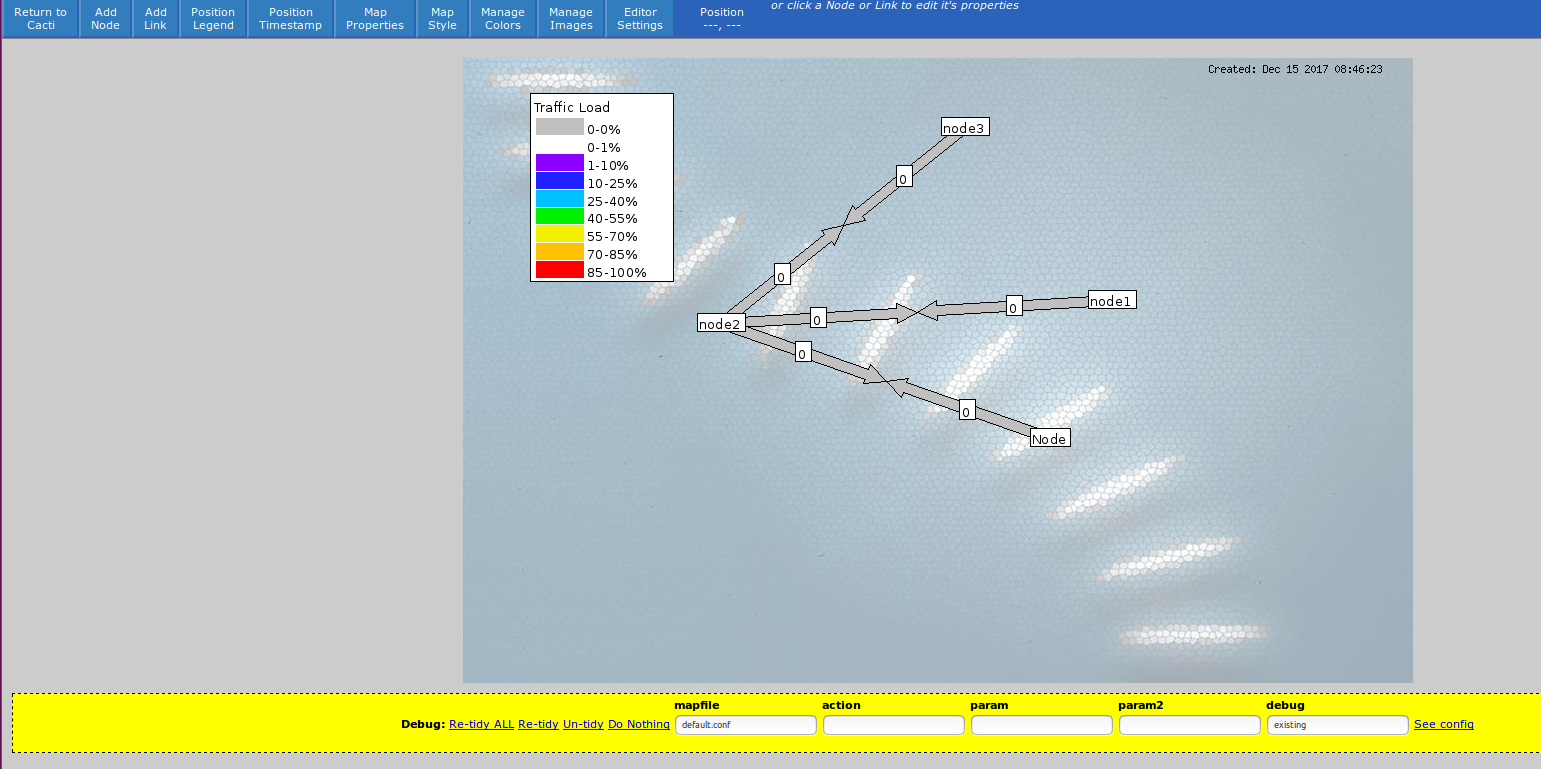Screen dimensions: 1541x769
Task: Open the Map Style settings
Action: pyautogui.click(x=441, y=19)
